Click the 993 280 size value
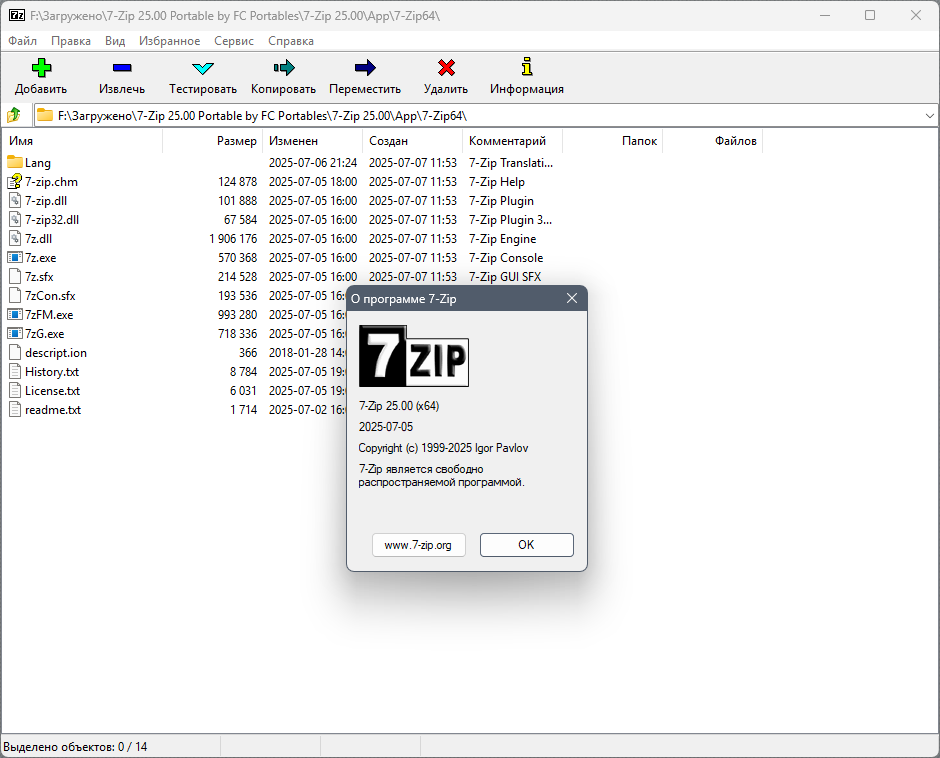 point(237,315)
